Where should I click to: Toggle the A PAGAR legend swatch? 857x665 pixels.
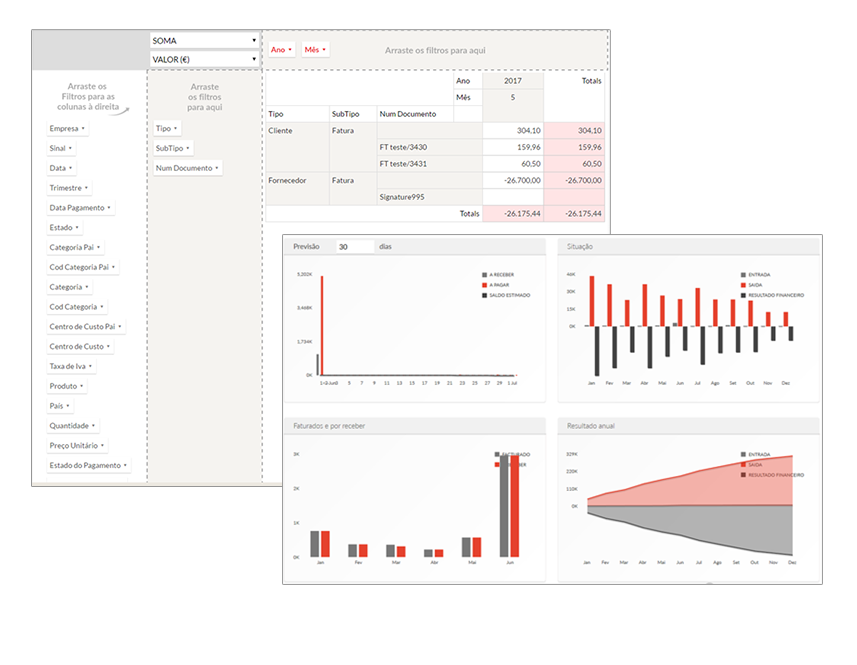click(x=484, y=285)
